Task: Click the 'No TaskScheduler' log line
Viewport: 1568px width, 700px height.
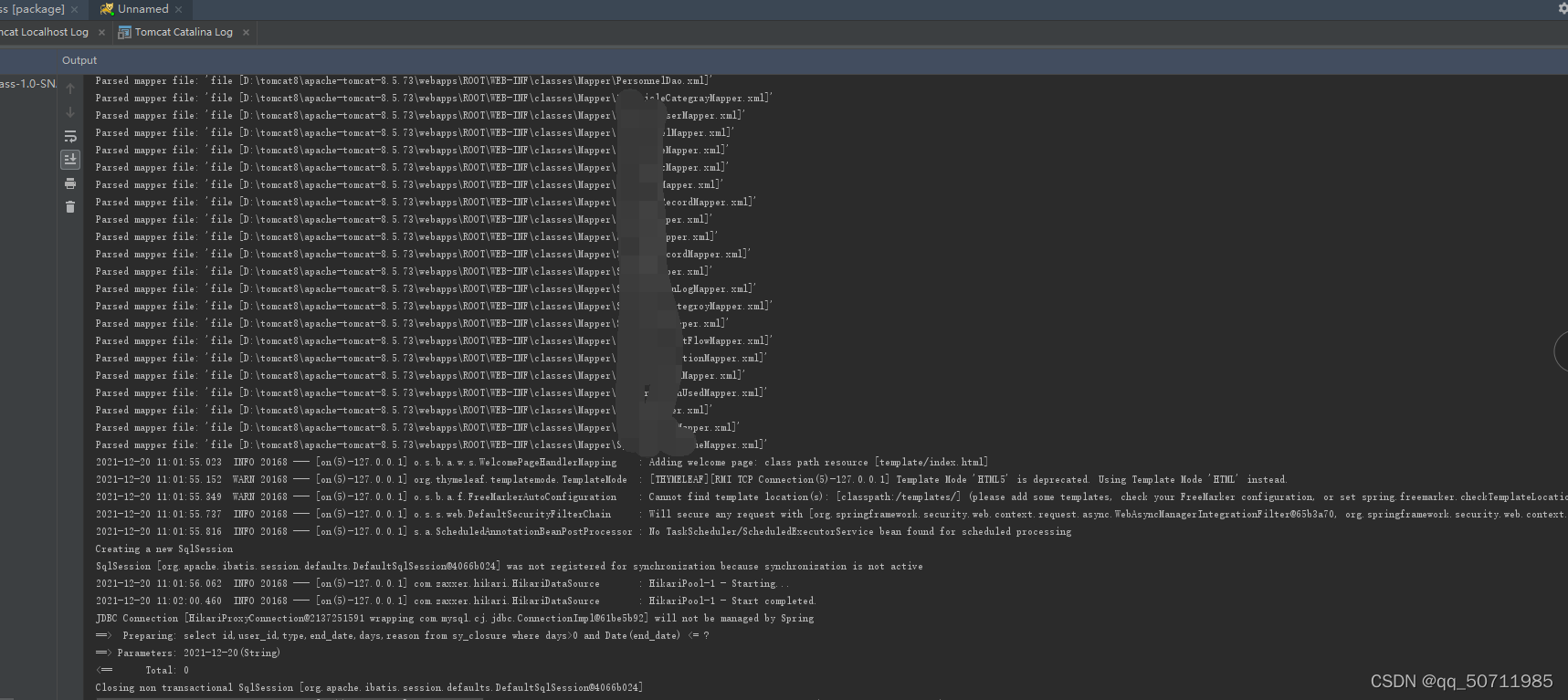Action: [x=584, y=531]
